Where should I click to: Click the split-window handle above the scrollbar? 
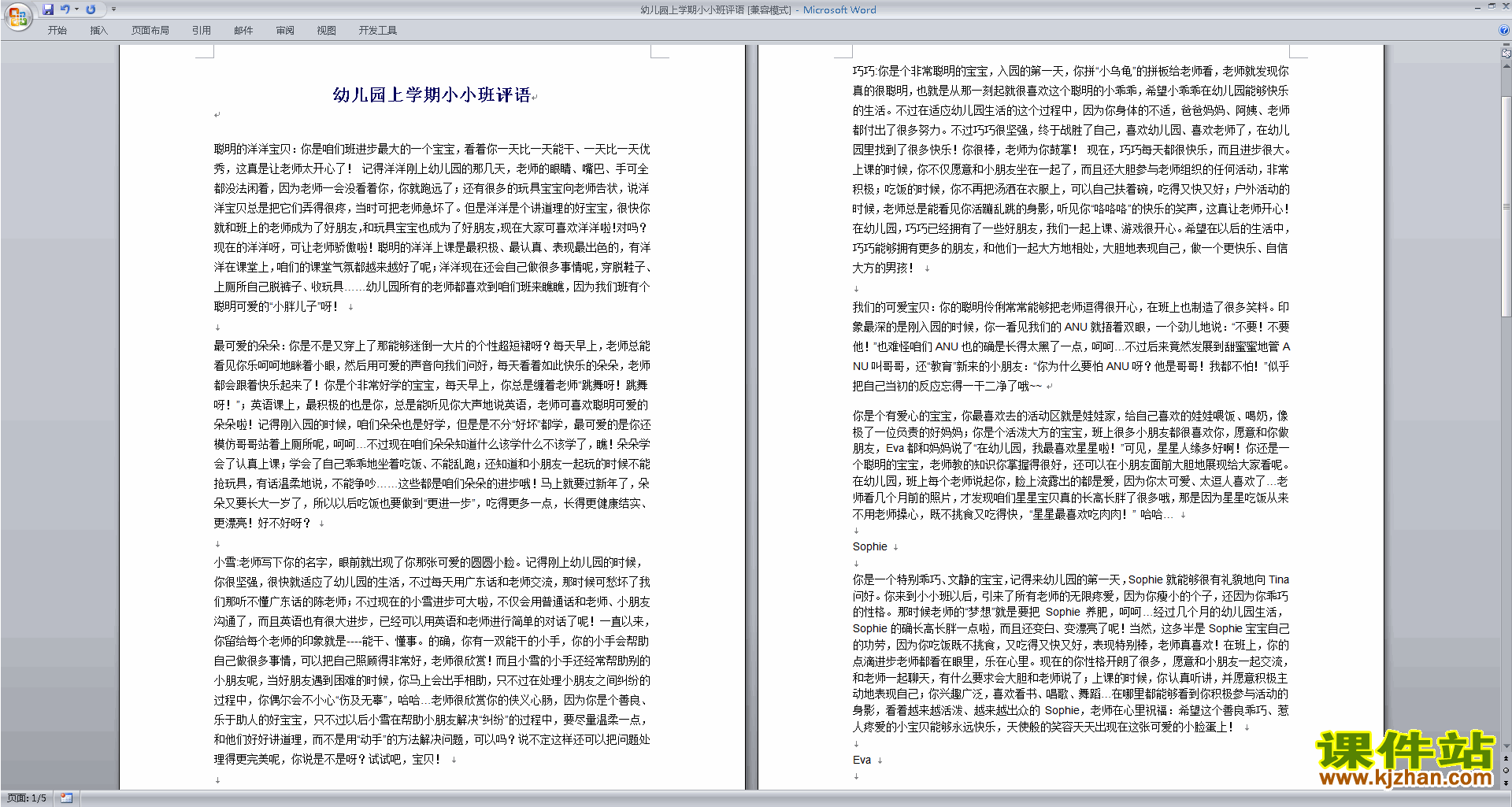click(1506, 46)
